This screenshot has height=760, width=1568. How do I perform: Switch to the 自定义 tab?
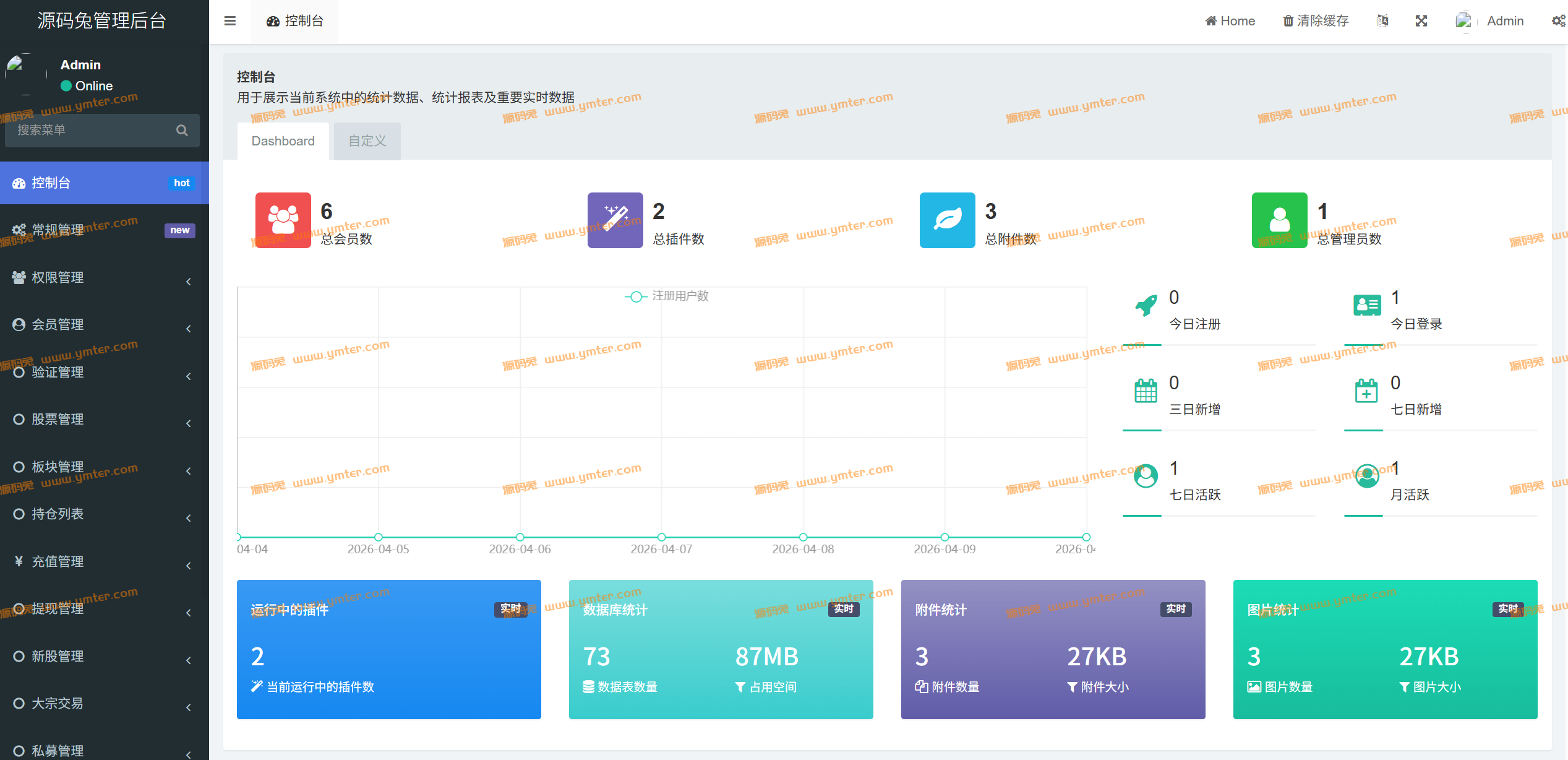click(x=367, y=141)
